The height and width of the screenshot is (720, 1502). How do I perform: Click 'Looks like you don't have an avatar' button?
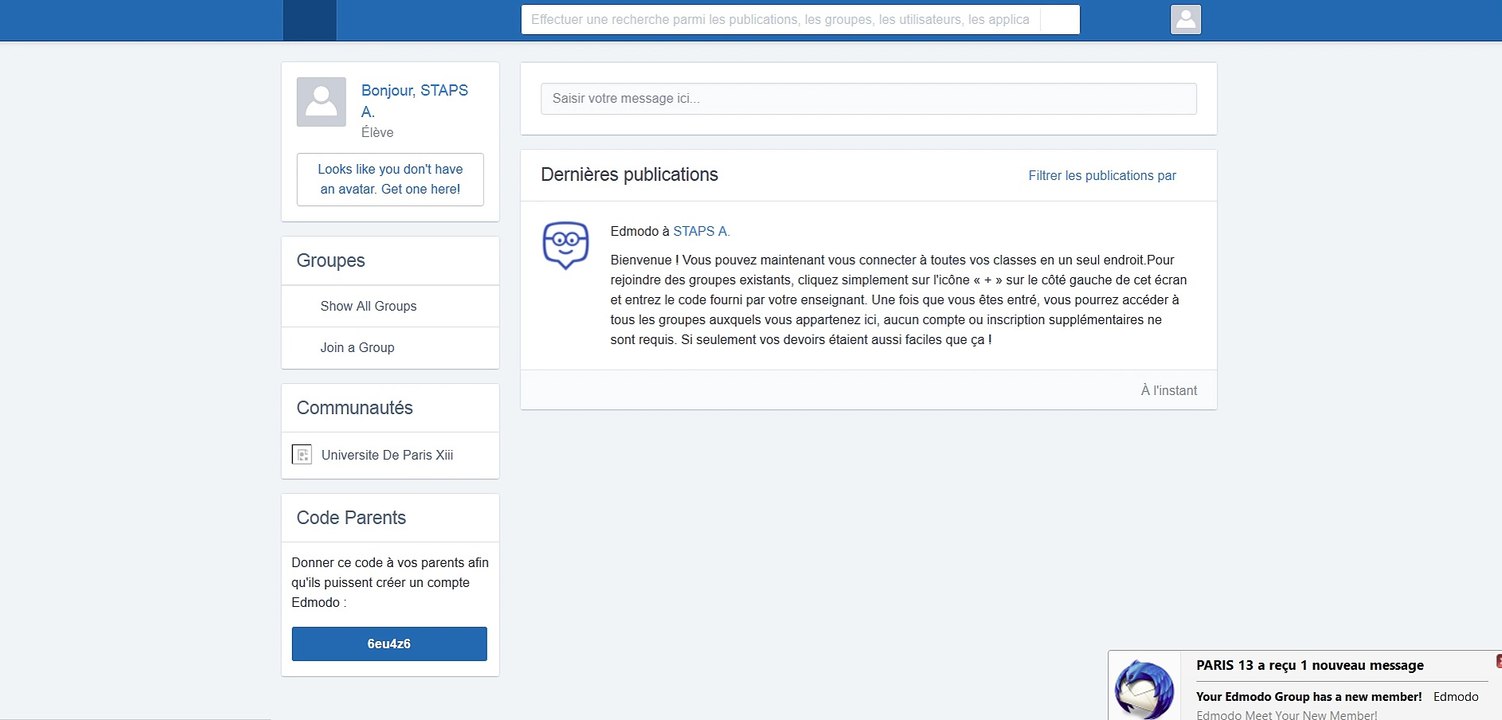(x=390, y=179)
